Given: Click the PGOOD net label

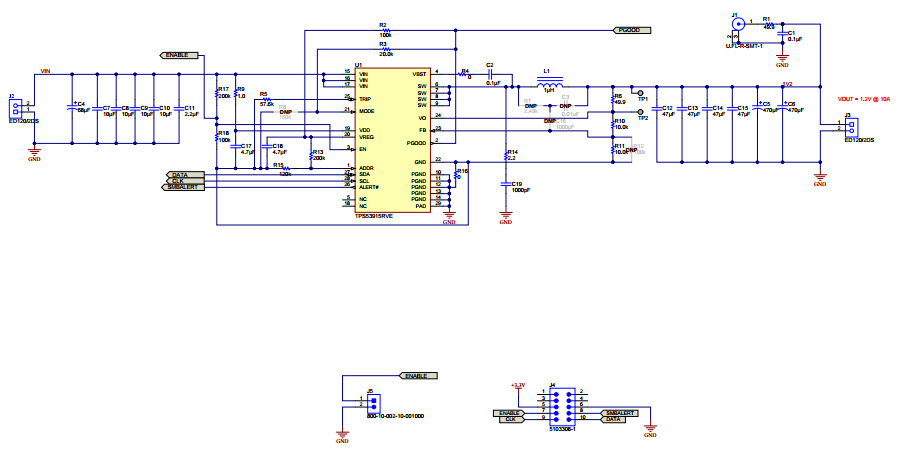Looking at the screenshot, I should coord(629,31).
